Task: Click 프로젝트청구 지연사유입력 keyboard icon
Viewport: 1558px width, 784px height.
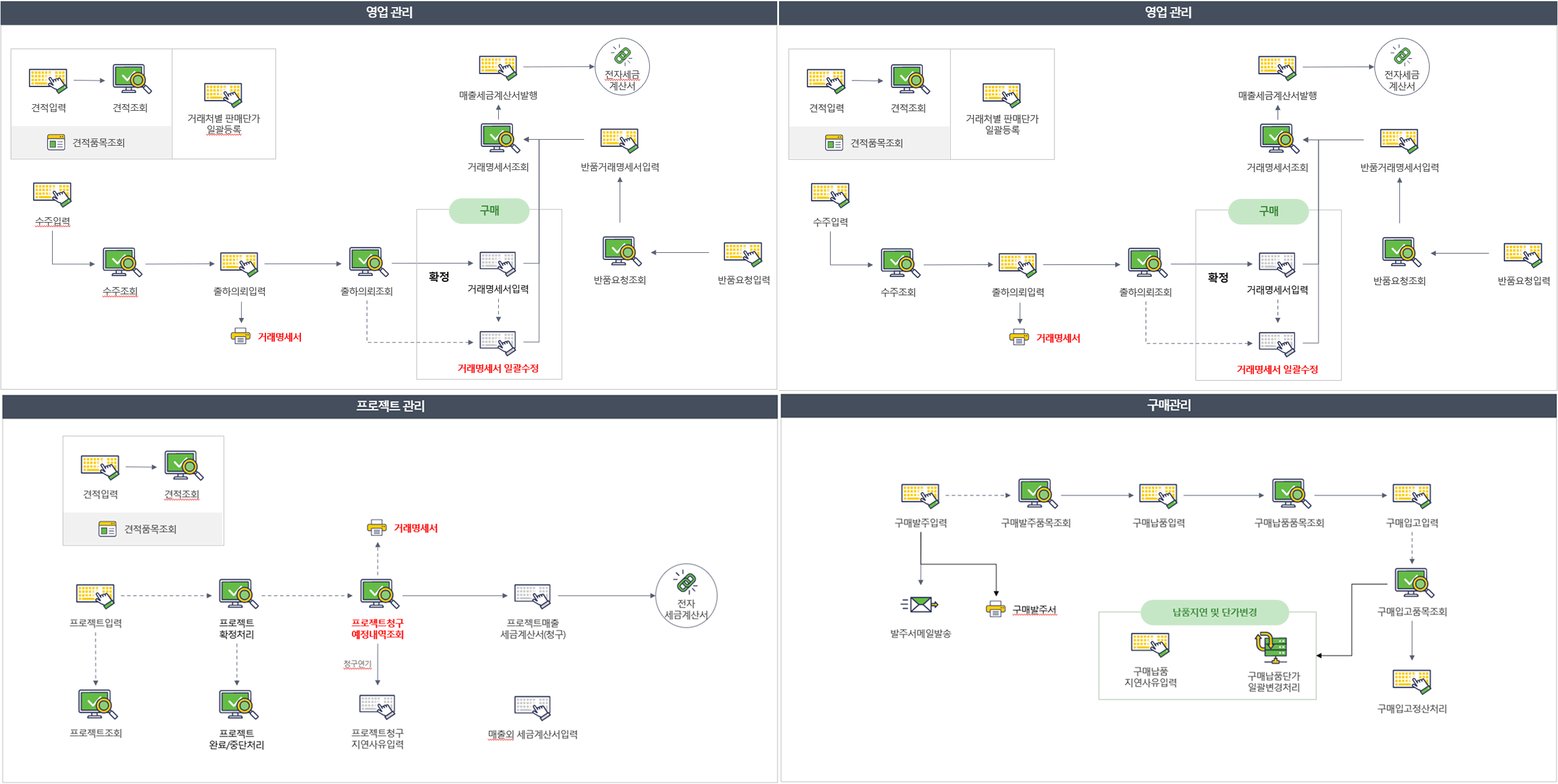Action: point(377,706)
